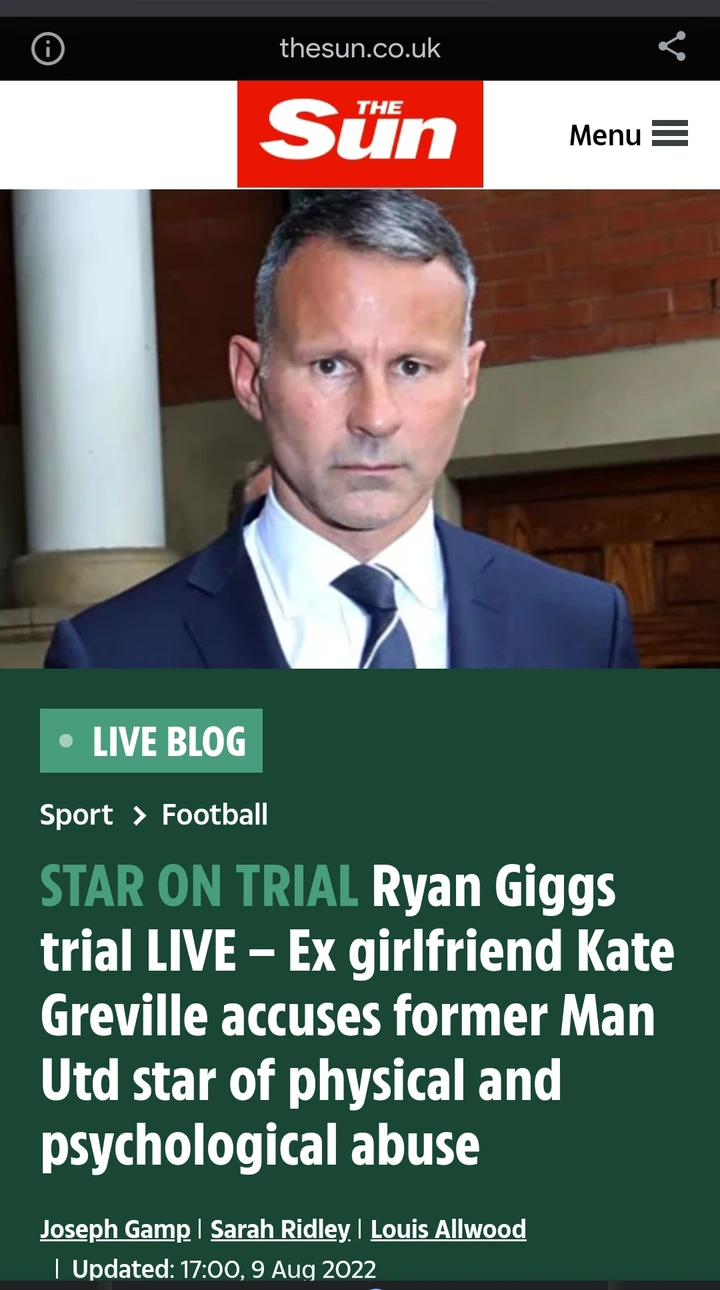
Task: View author Louis Allwood's profile
Action: click(449, 1229)
